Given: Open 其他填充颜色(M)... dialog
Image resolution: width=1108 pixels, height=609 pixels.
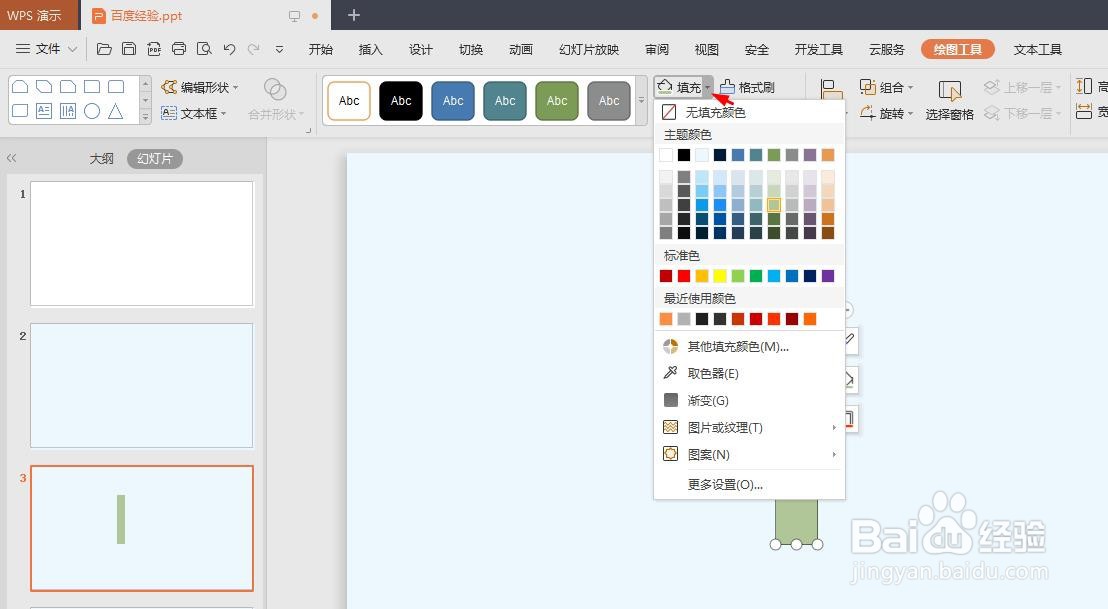Looking at the screenshot, I should pyautogui.click(x=749, y=346).
